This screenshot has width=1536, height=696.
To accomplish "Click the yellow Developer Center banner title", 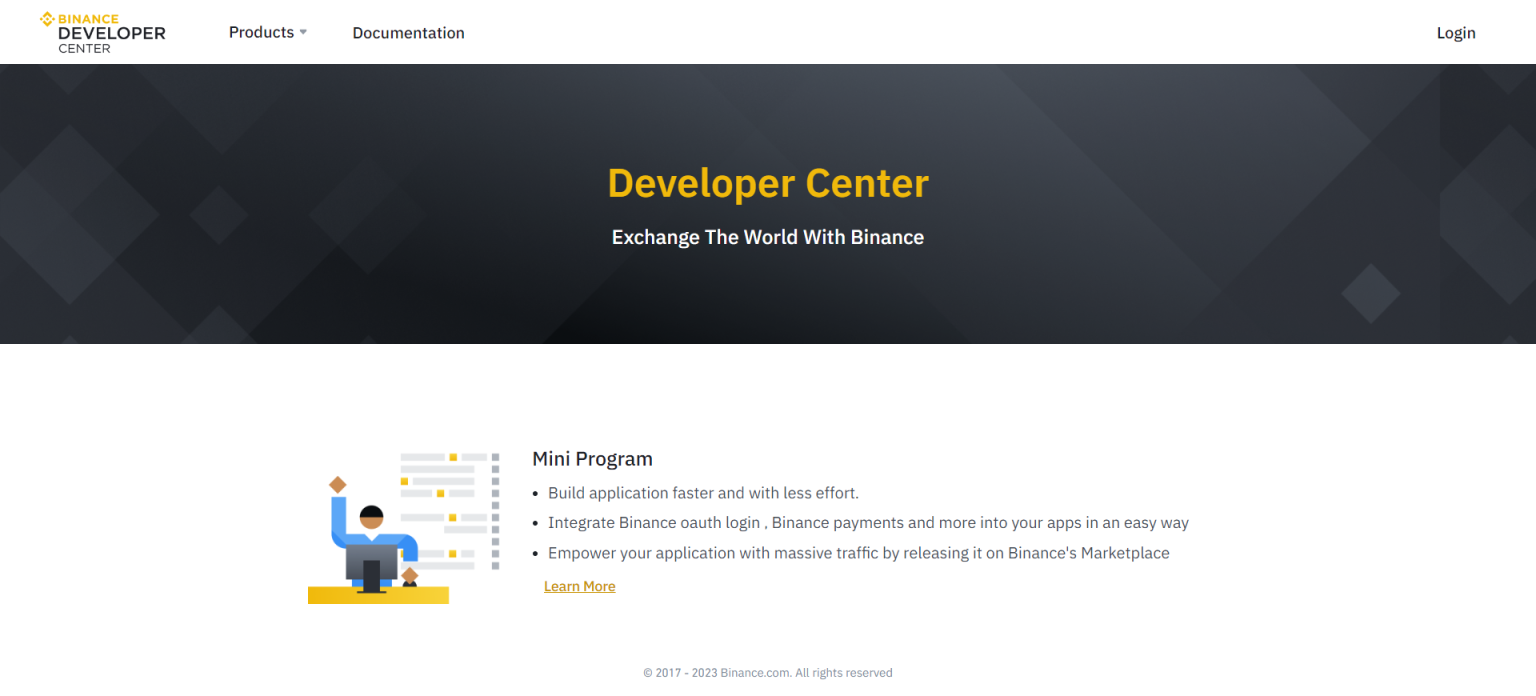I will 768,184.
